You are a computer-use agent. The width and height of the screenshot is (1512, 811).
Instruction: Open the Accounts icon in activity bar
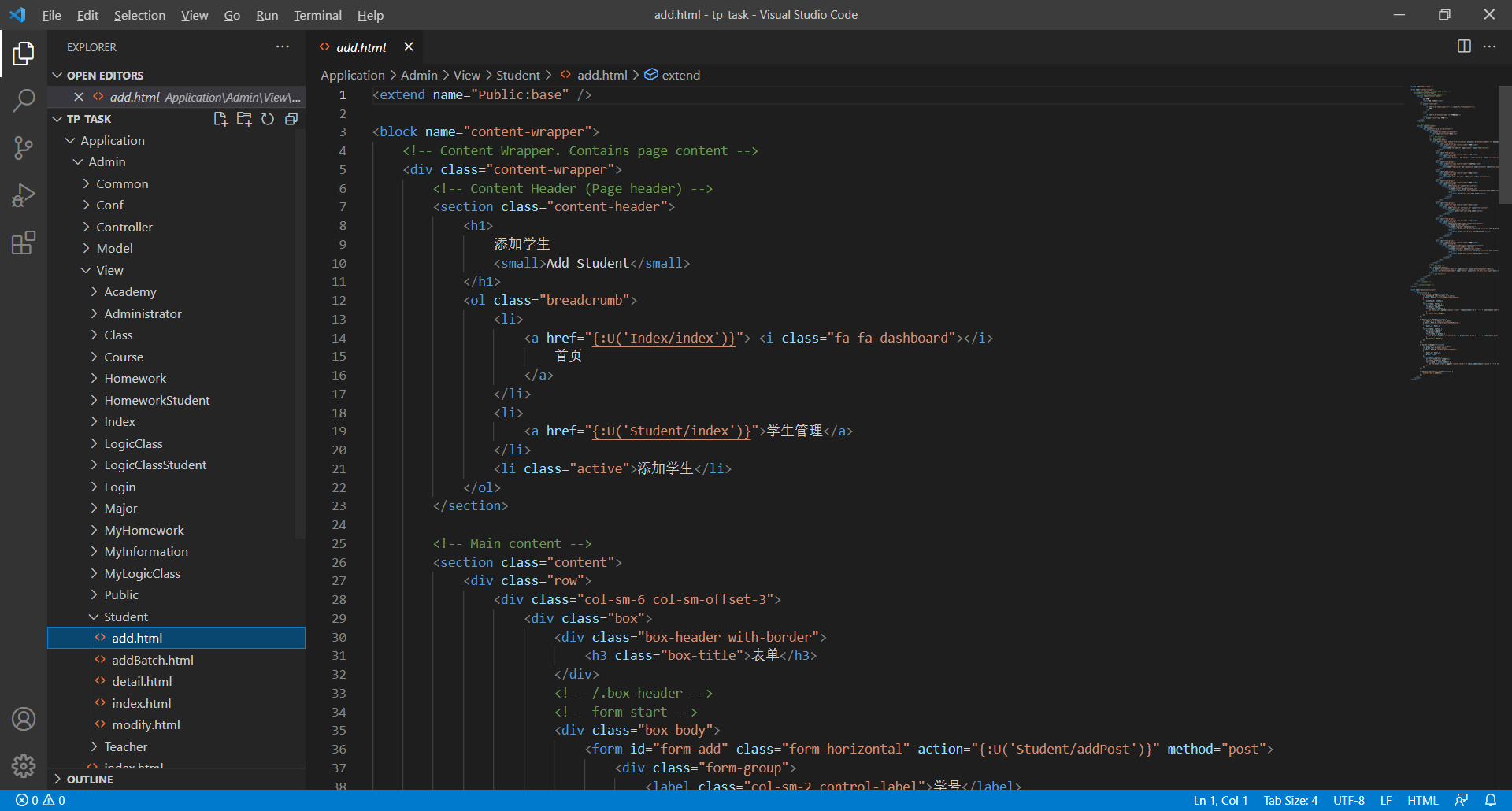pyautogui.click(x=24, y=719)
